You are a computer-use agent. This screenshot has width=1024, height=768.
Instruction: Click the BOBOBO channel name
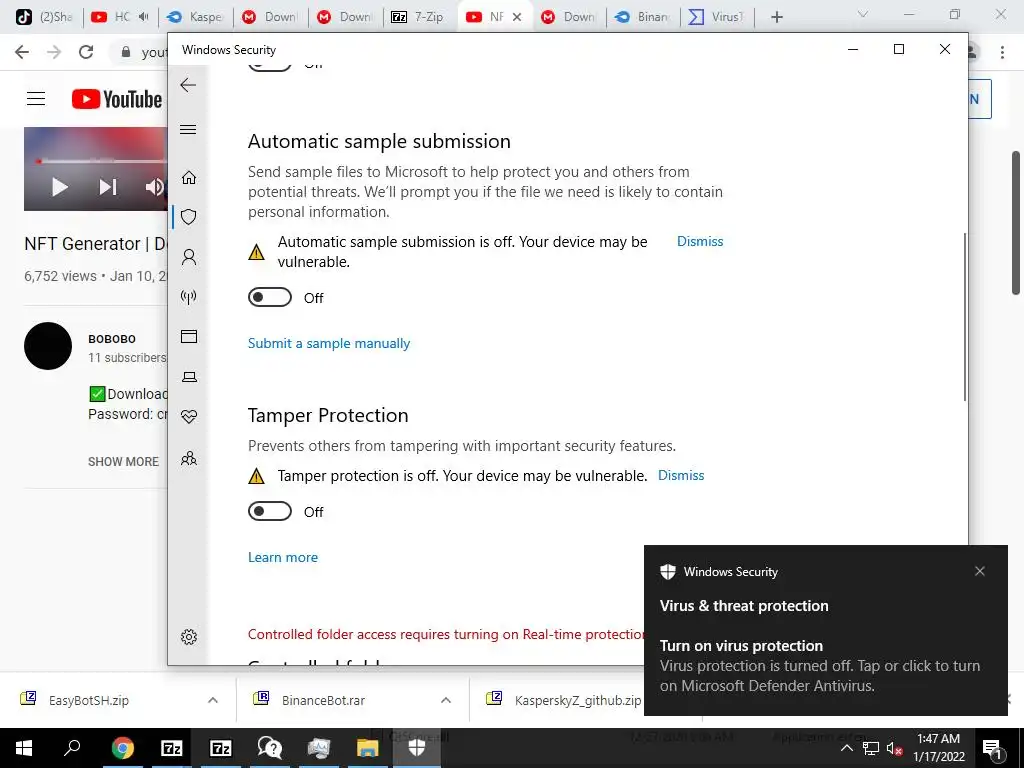tap(112, 339)
